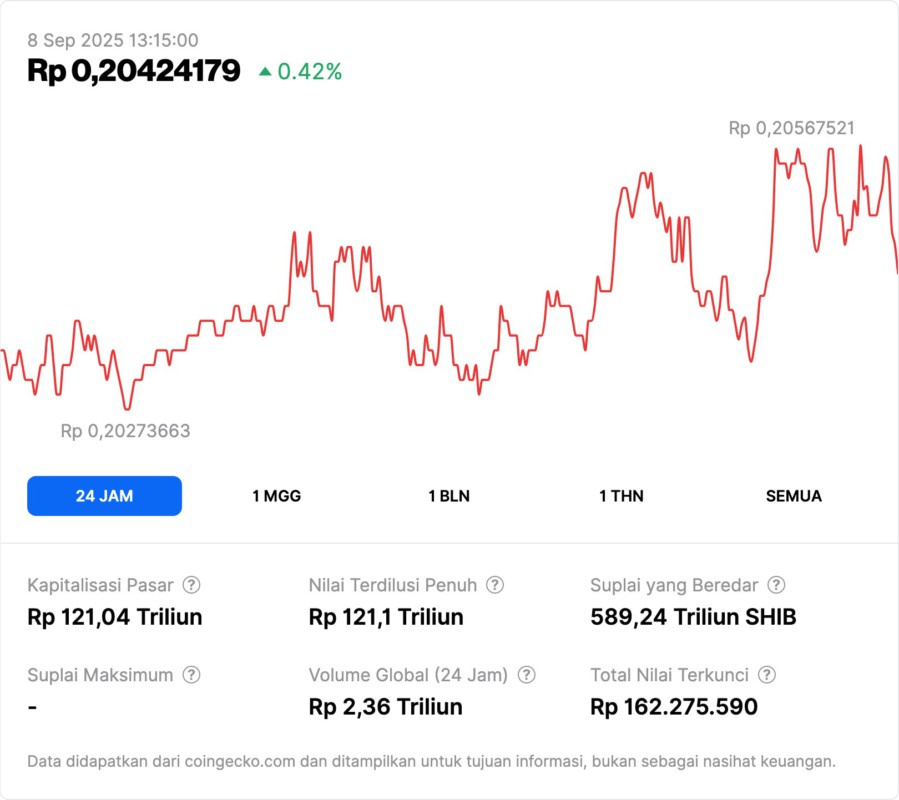
Task: Click question mark next to Suplai Maksimum
Action: 191,675
